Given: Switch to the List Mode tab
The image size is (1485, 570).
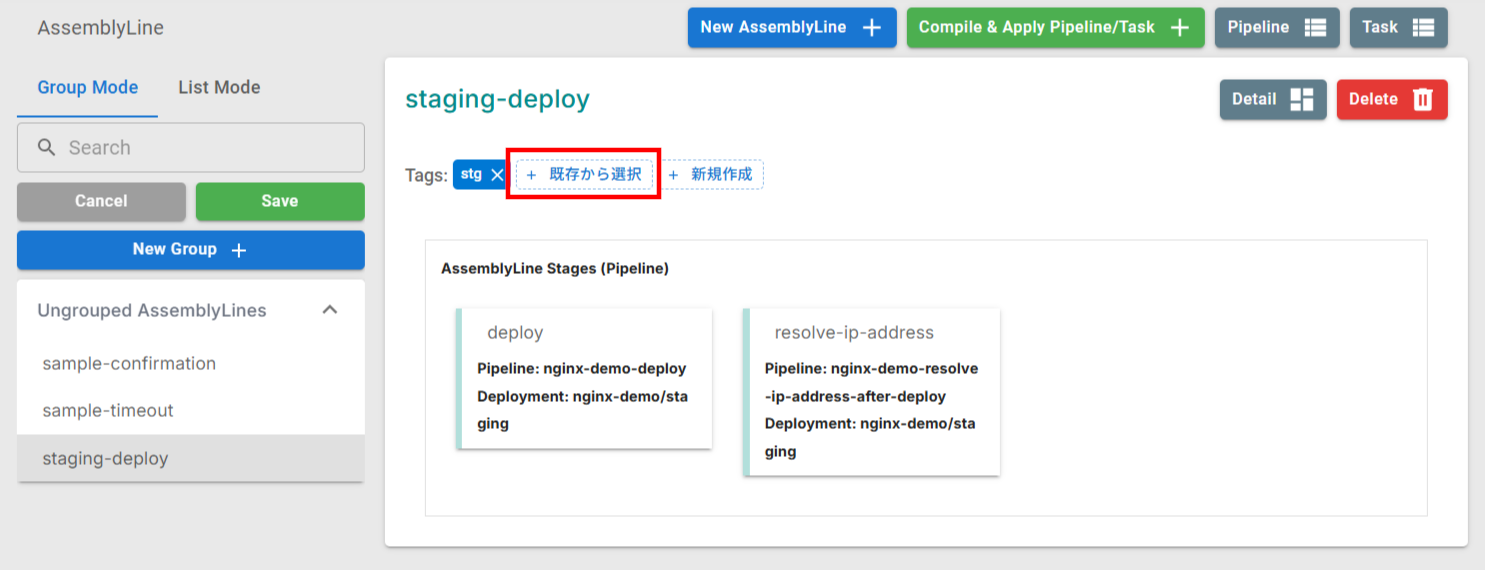Looking at the screenshot, I should click(219, 88).
